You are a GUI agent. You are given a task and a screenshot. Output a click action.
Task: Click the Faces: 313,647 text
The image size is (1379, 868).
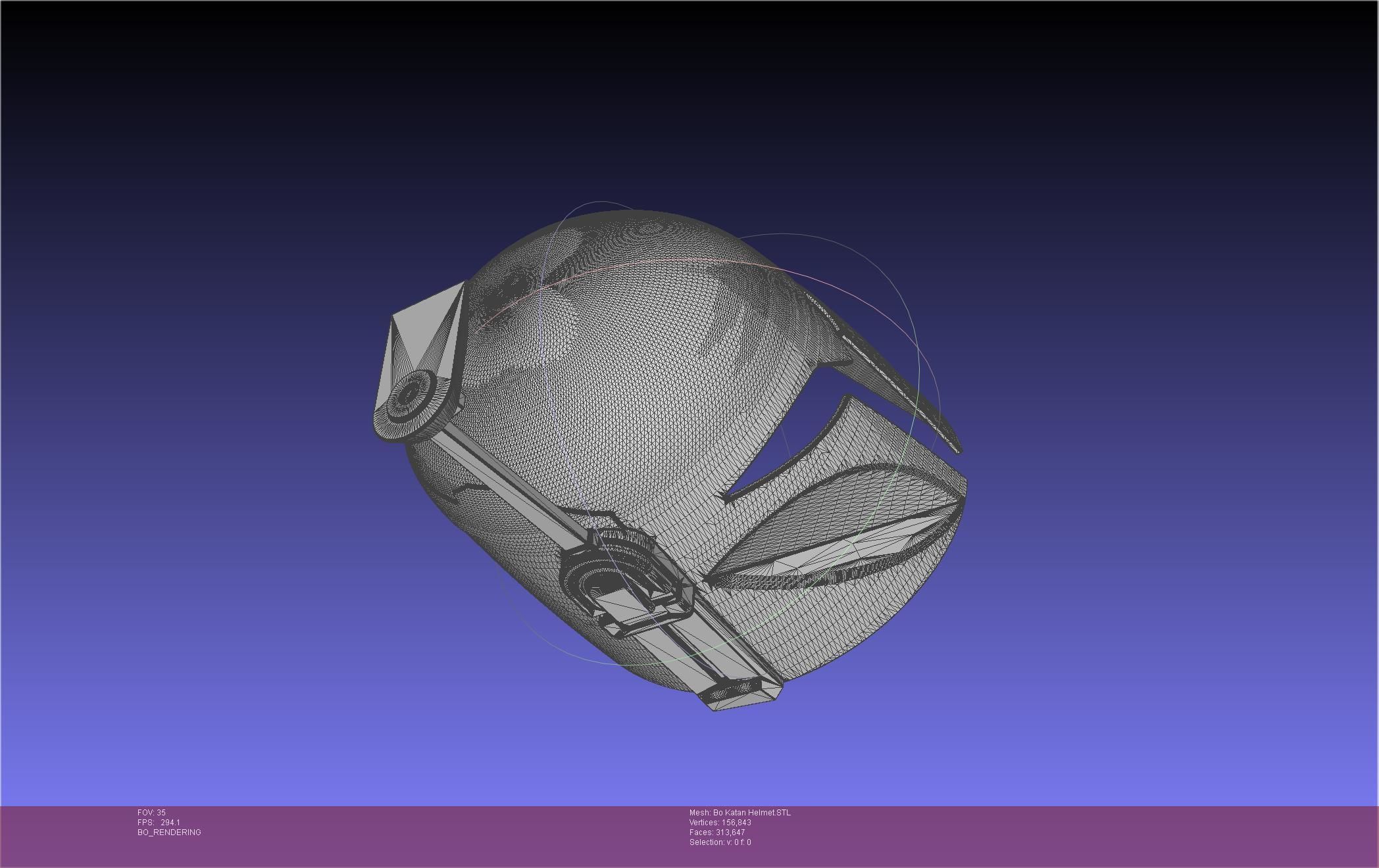click(717, 832)
